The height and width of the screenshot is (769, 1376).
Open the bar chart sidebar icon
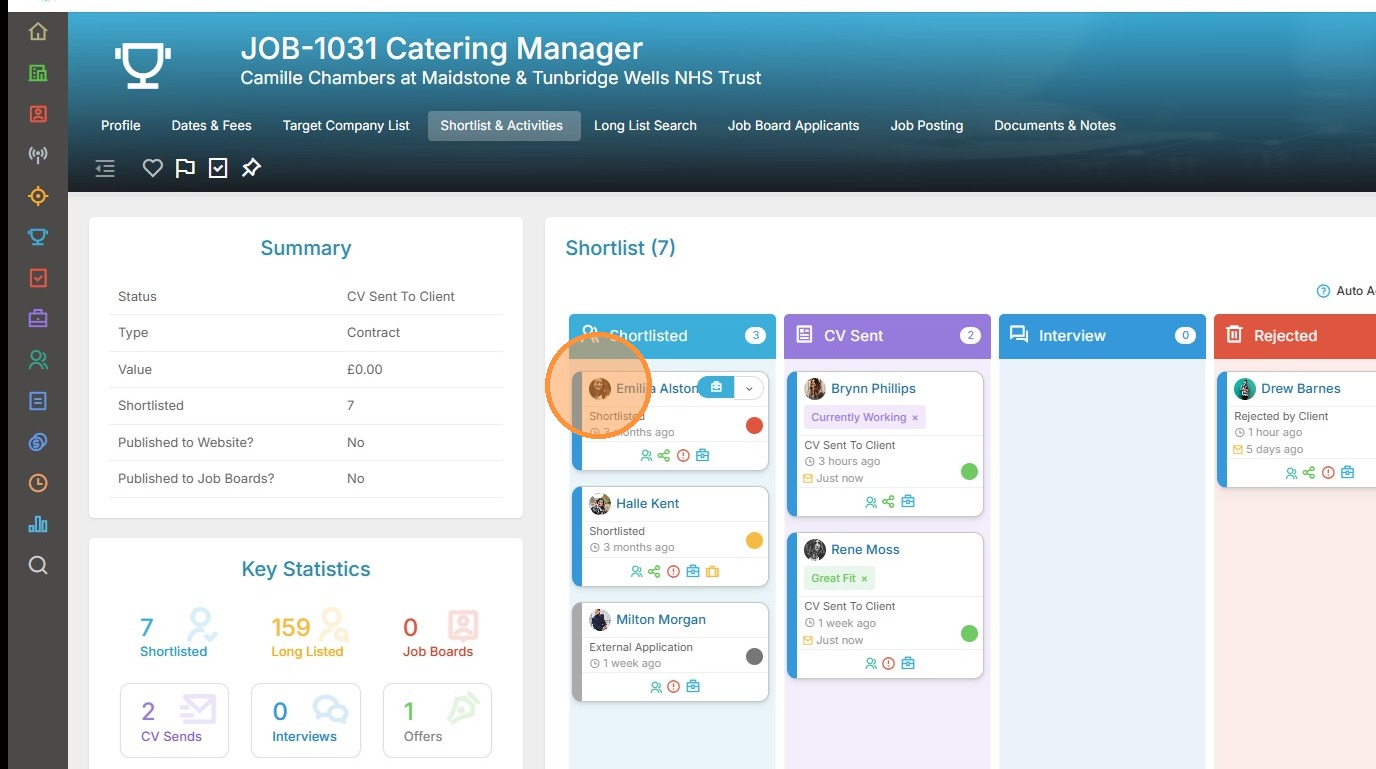coord(38,524)
